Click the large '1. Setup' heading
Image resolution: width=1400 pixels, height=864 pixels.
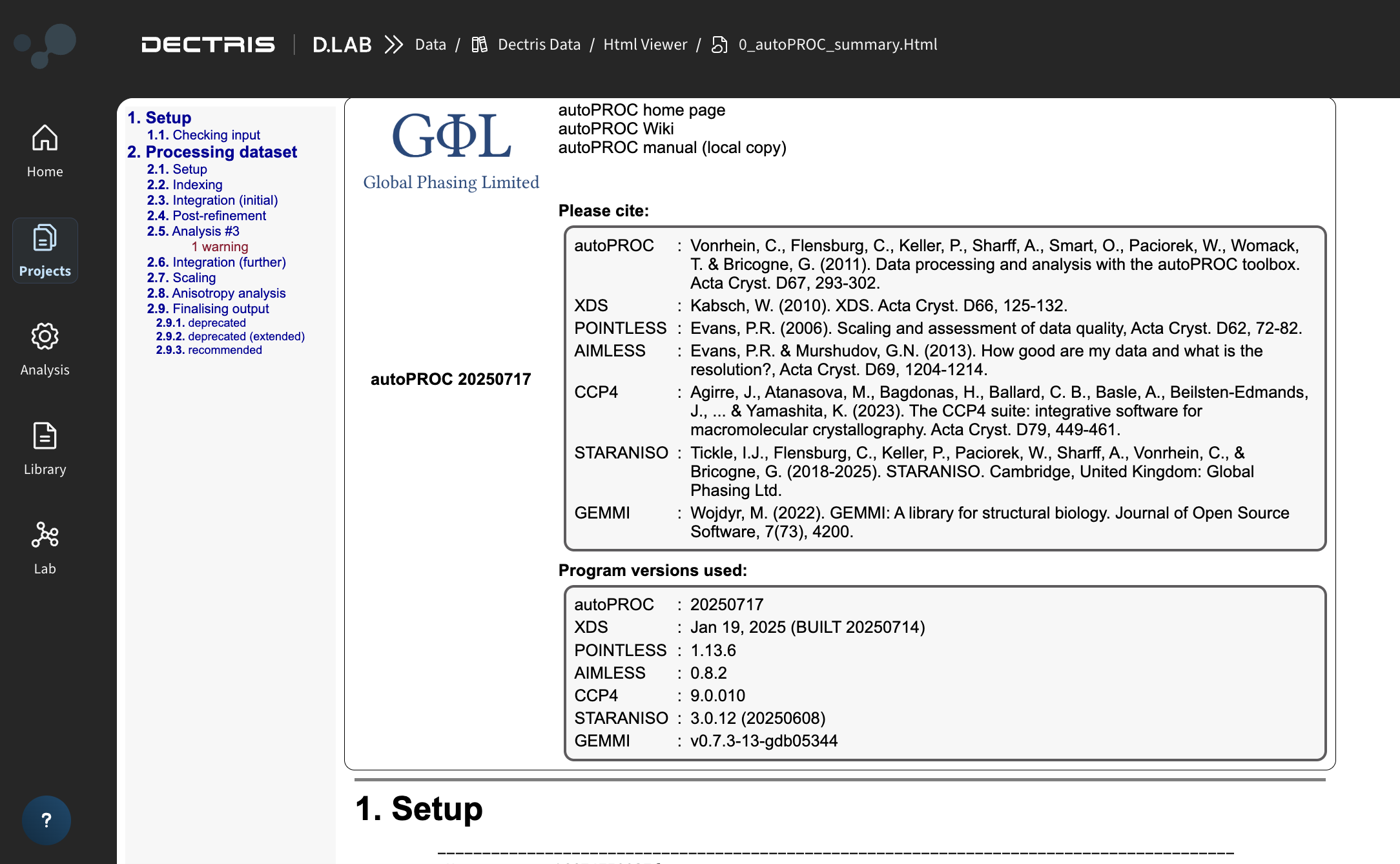point(419,808)
